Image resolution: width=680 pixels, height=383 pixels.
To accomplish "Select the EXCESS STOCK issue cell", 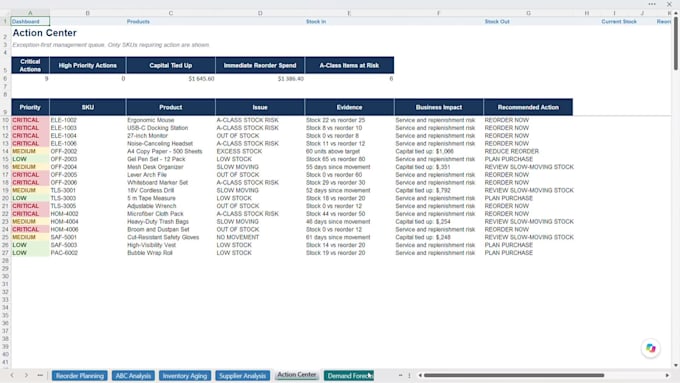I will pos(239,151).
